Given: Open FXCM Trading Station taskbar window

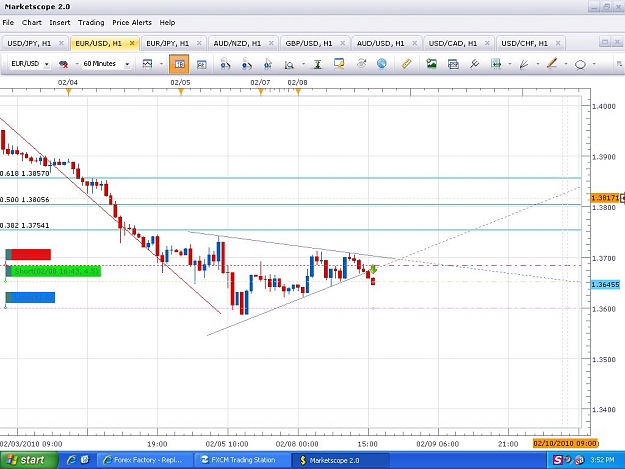Looking at the screenshot, I should pos(242,460).
